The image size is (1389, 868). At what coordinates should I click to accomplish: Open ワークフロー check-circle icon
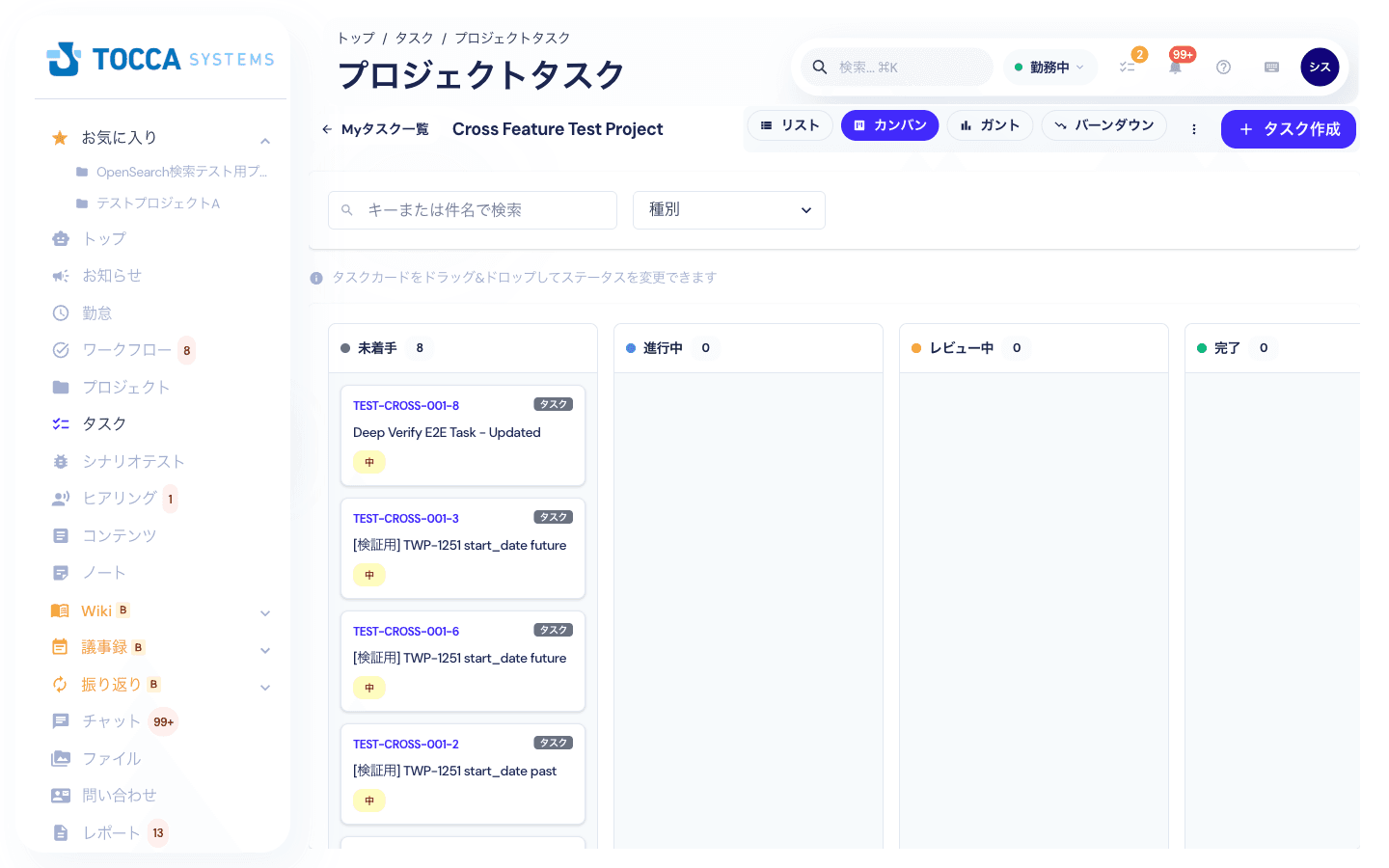click(61, 350)
